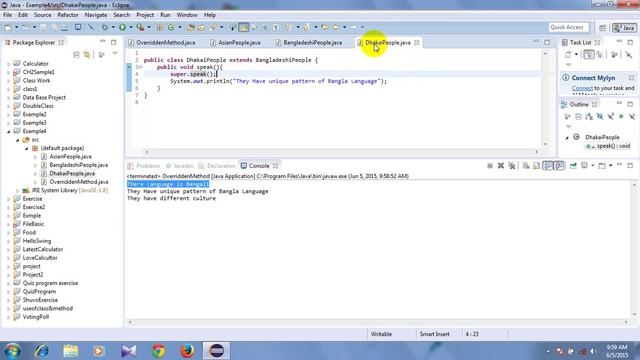Click Terminate in the Console toolbar
The width and height of the screenshot is (640, 360).
(490, 166)
